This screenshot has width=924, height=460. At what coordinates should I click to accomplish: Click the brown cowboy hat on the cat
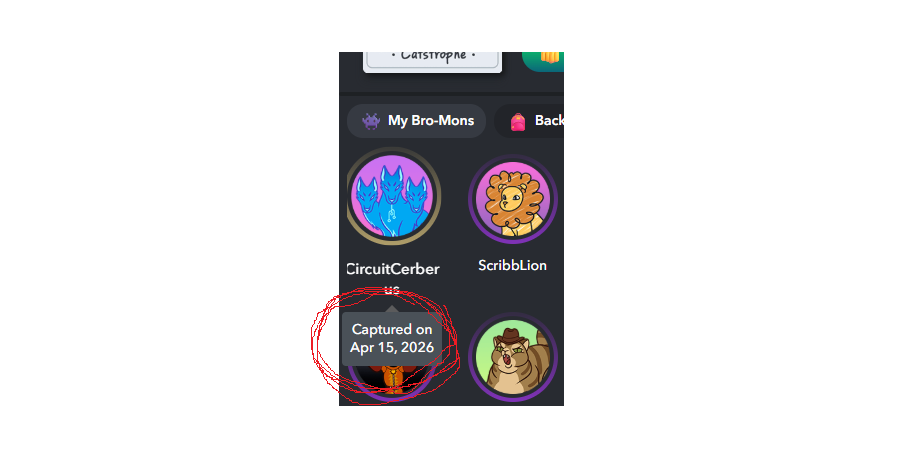click(x=509, y=337)
